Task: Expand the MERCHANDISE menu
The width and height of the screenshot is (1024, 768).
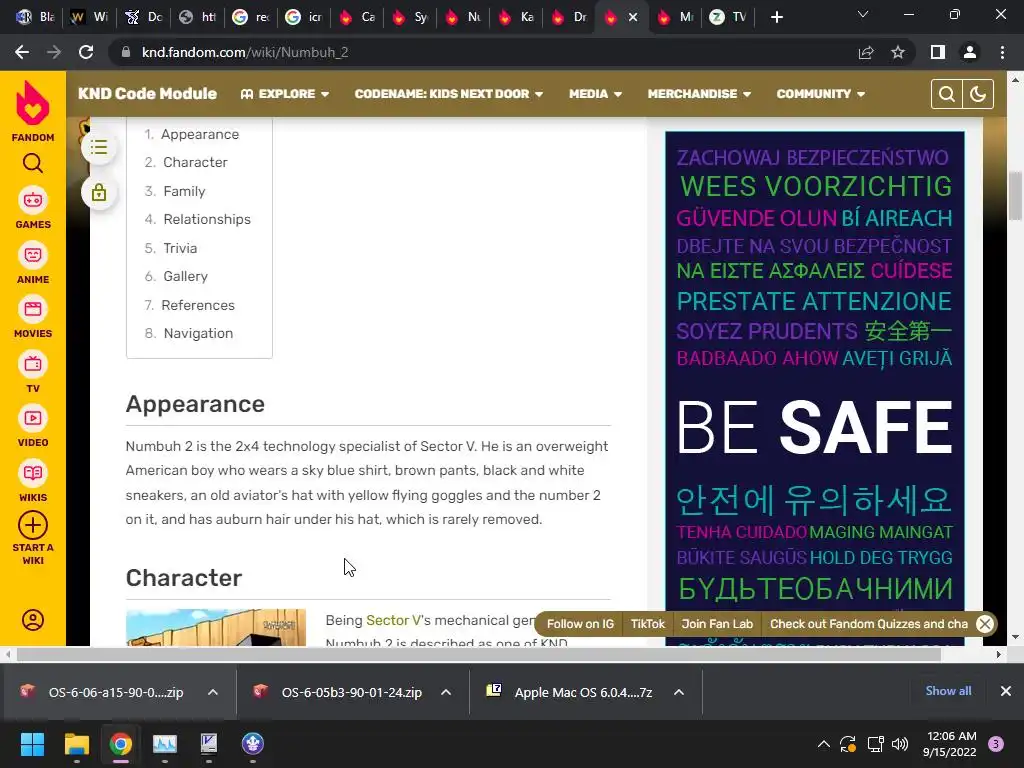Action: point(699,94)
